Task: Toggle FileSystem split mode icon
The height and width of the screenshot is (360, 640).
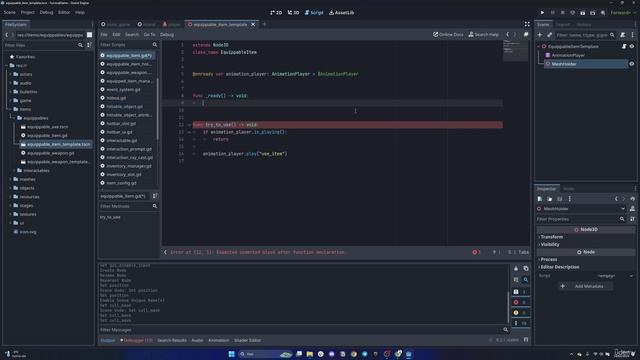Action: tap(89, 35)
